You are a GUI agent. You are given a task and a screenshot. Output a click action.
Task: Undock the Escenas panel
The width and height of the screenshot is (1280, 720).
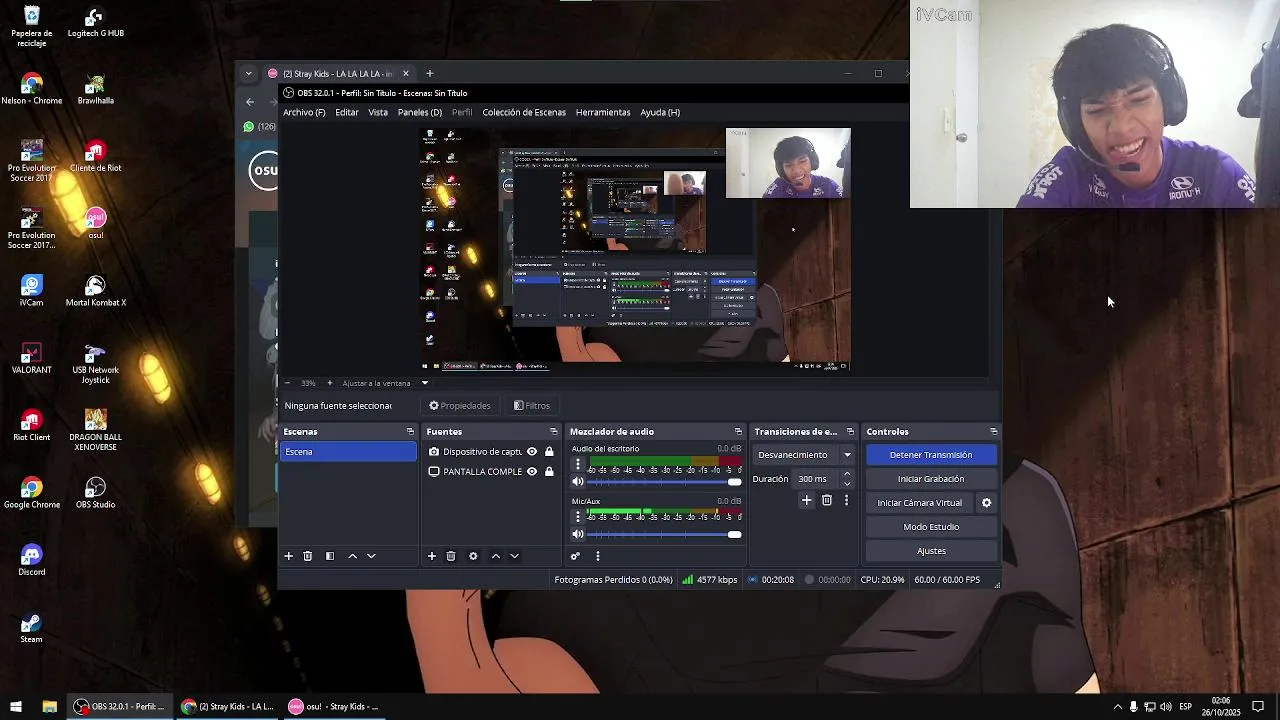(x=410, y=432)
